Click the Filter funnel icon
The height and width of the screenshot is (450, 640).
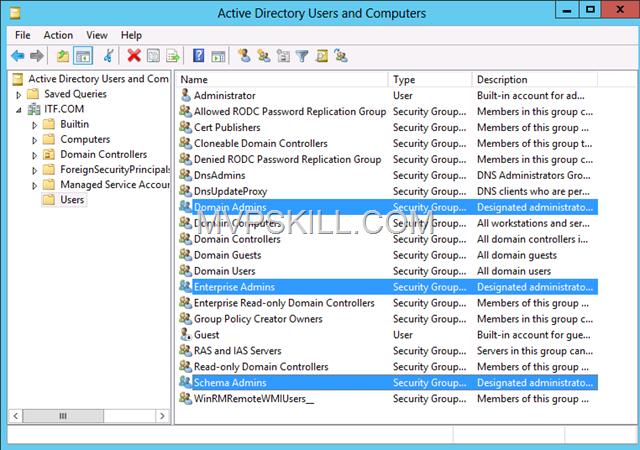(303, 56)
